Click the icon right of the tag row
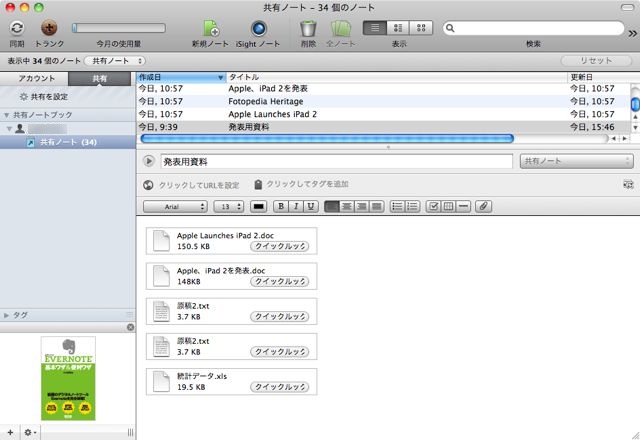 (628, 184)
